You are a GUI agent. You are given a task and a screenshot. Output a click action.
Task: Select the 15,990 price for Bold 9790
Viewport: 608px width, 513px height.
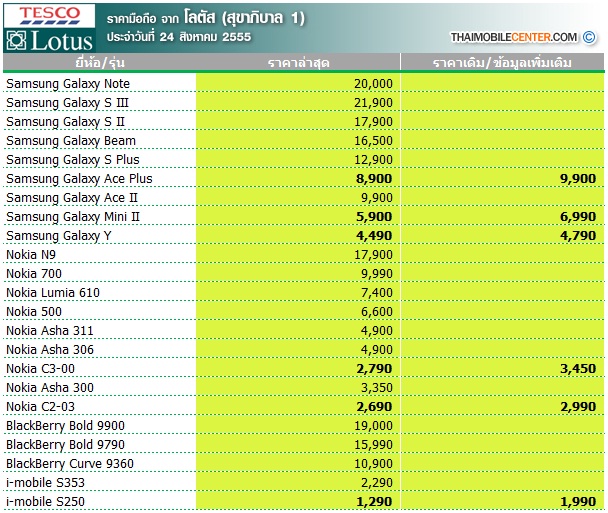coord(373,445)
